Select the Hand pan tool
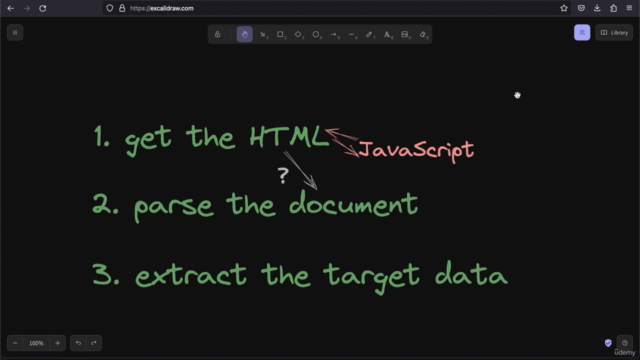This screenshot has height=360, width=640. pos(244,34)
